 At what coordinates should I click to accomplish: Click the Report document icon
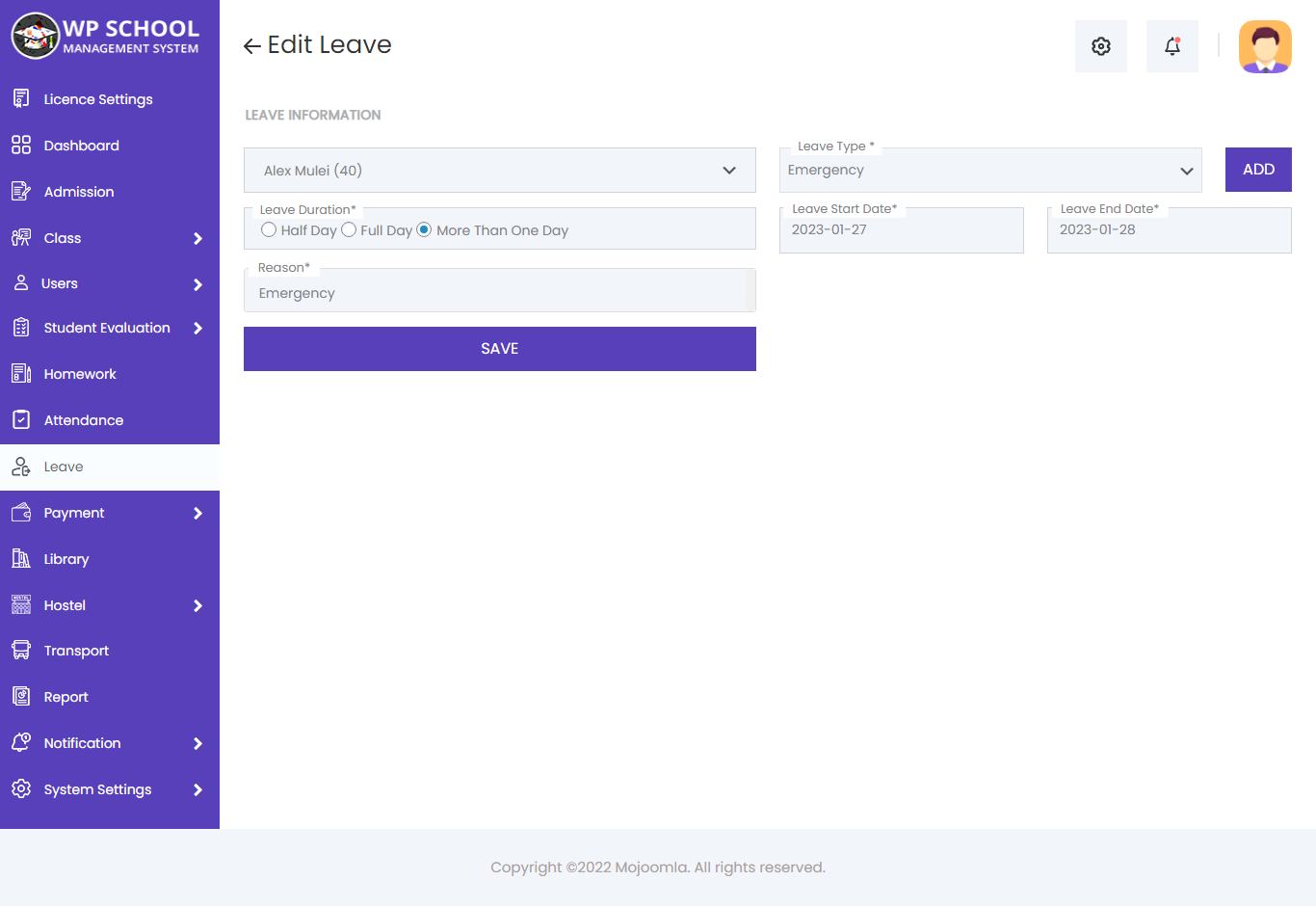21,696
